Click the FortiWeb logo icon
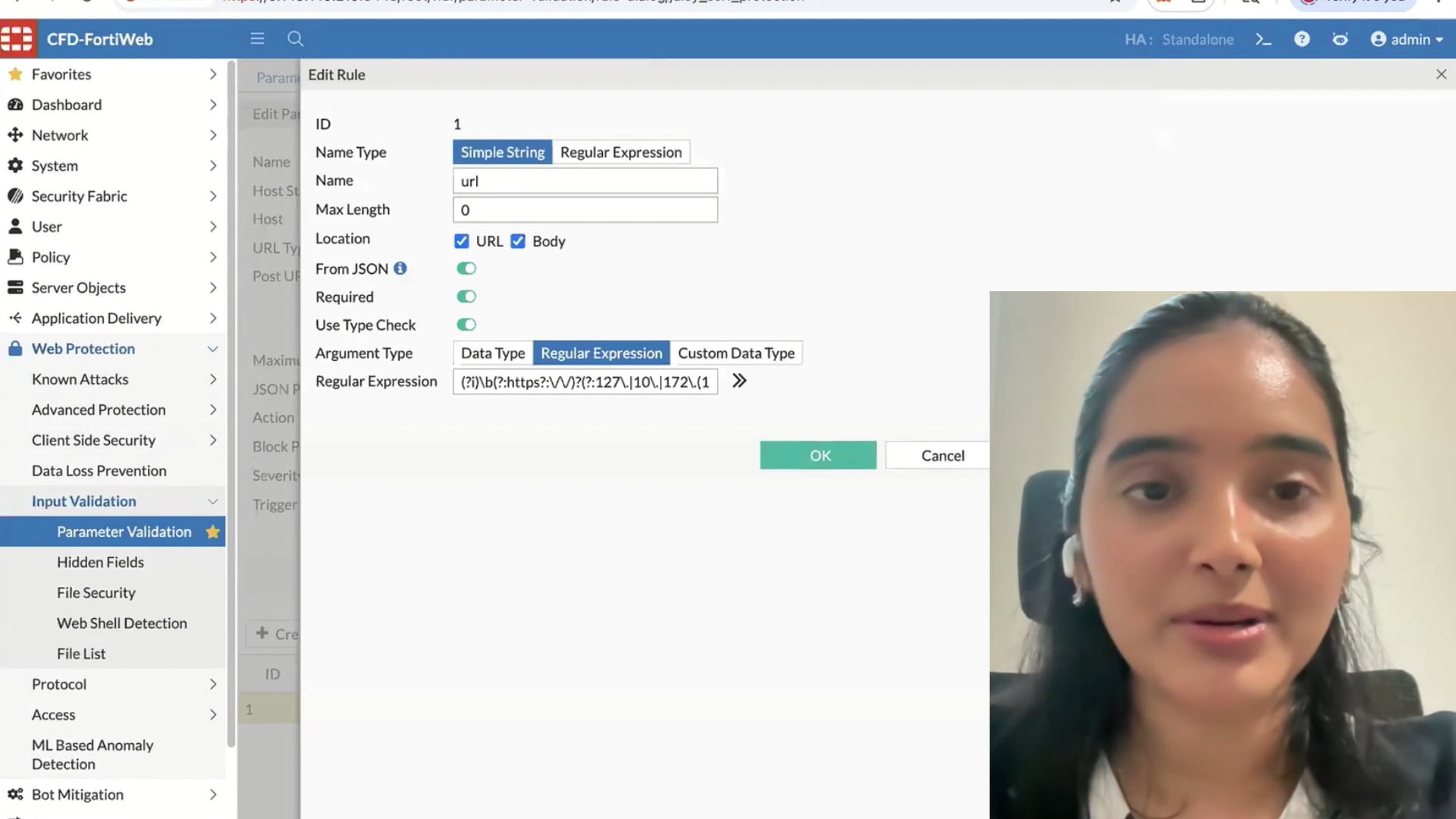The width and height of the screenshot is (1456, 819). (x=17, y=39)
